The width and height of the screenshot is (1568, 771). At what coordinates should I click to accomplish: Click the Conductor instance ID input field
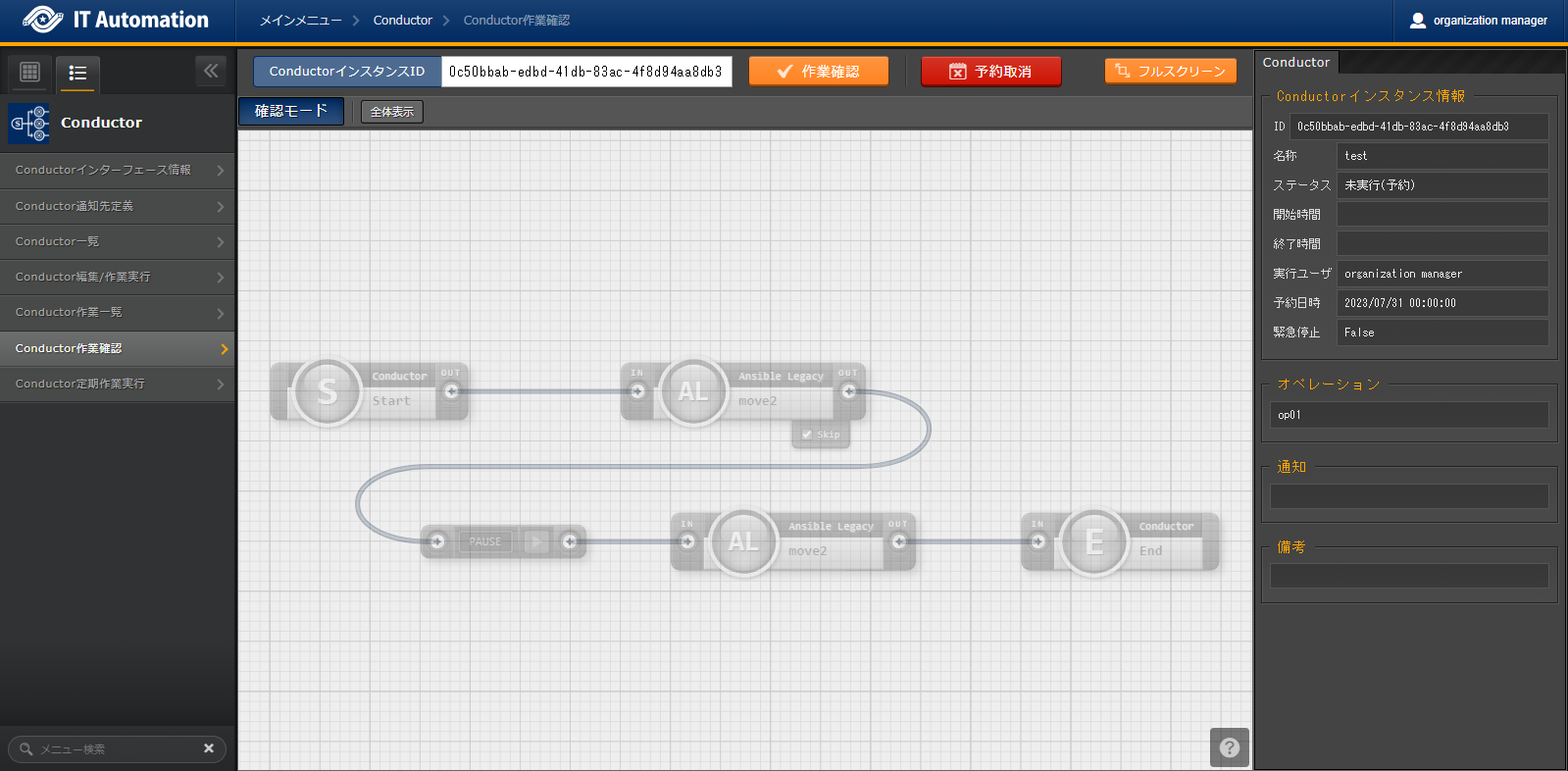(585, 72)
